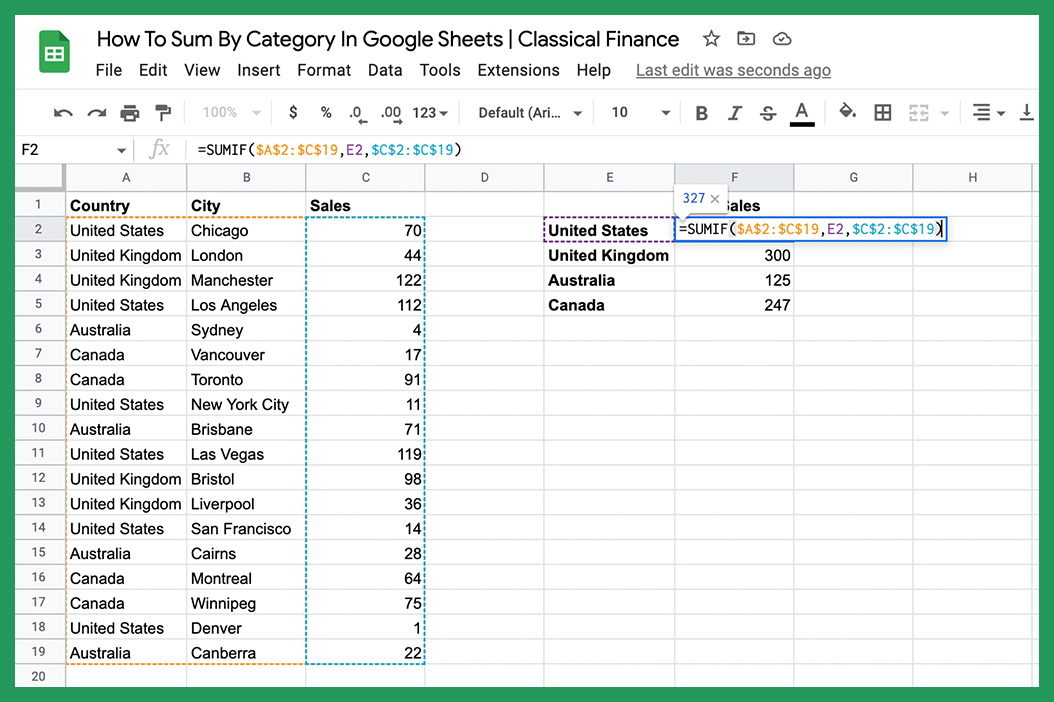Toggle strikethrough formatting

pos(767,113)
